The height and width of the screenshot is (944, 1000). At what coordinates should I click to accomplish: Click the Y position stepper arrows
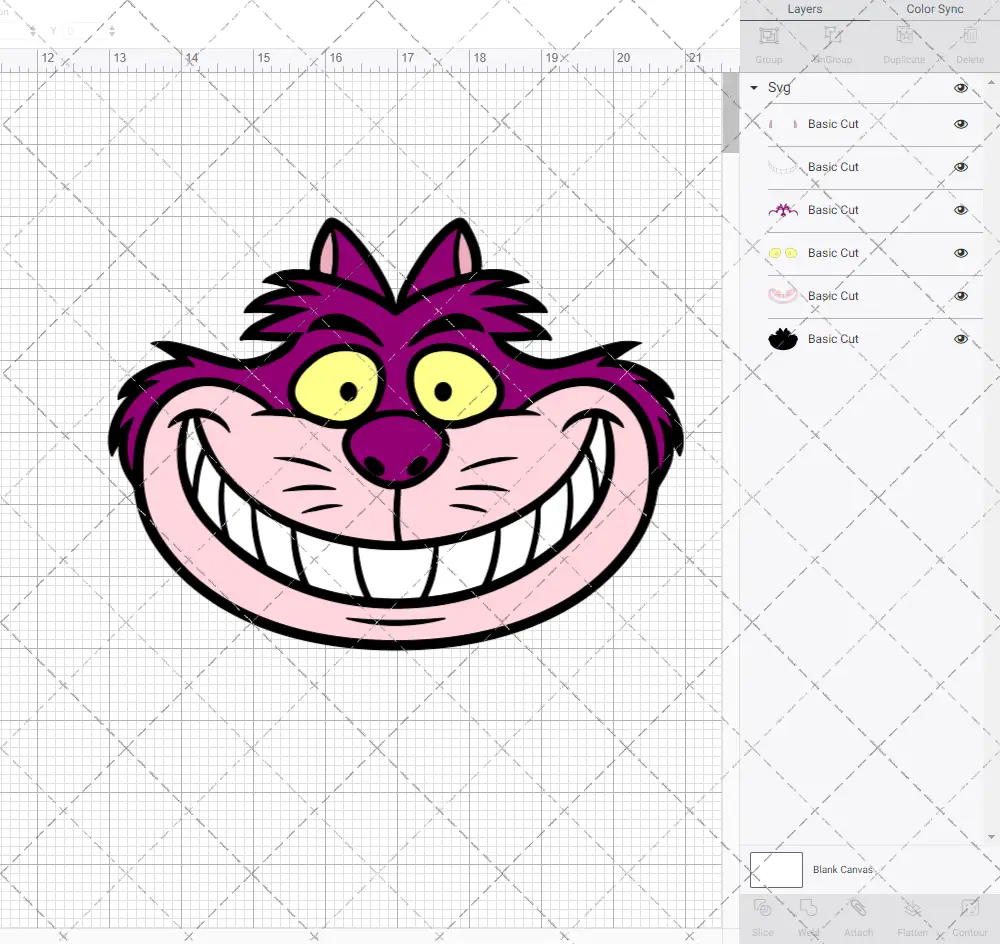(112, 30)
